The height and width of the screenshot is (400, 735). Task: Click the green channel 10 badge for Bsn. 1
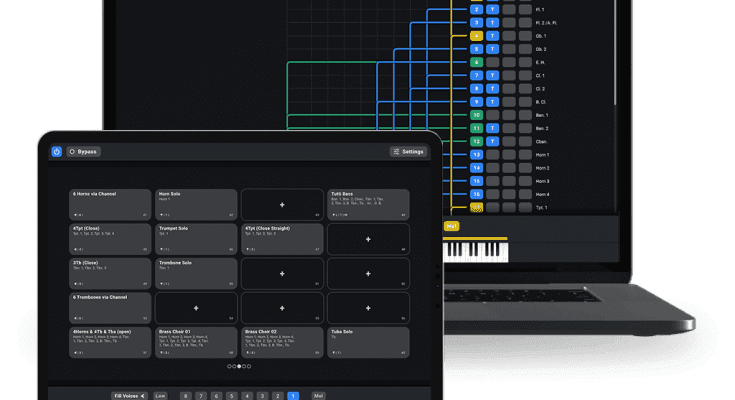476,115
